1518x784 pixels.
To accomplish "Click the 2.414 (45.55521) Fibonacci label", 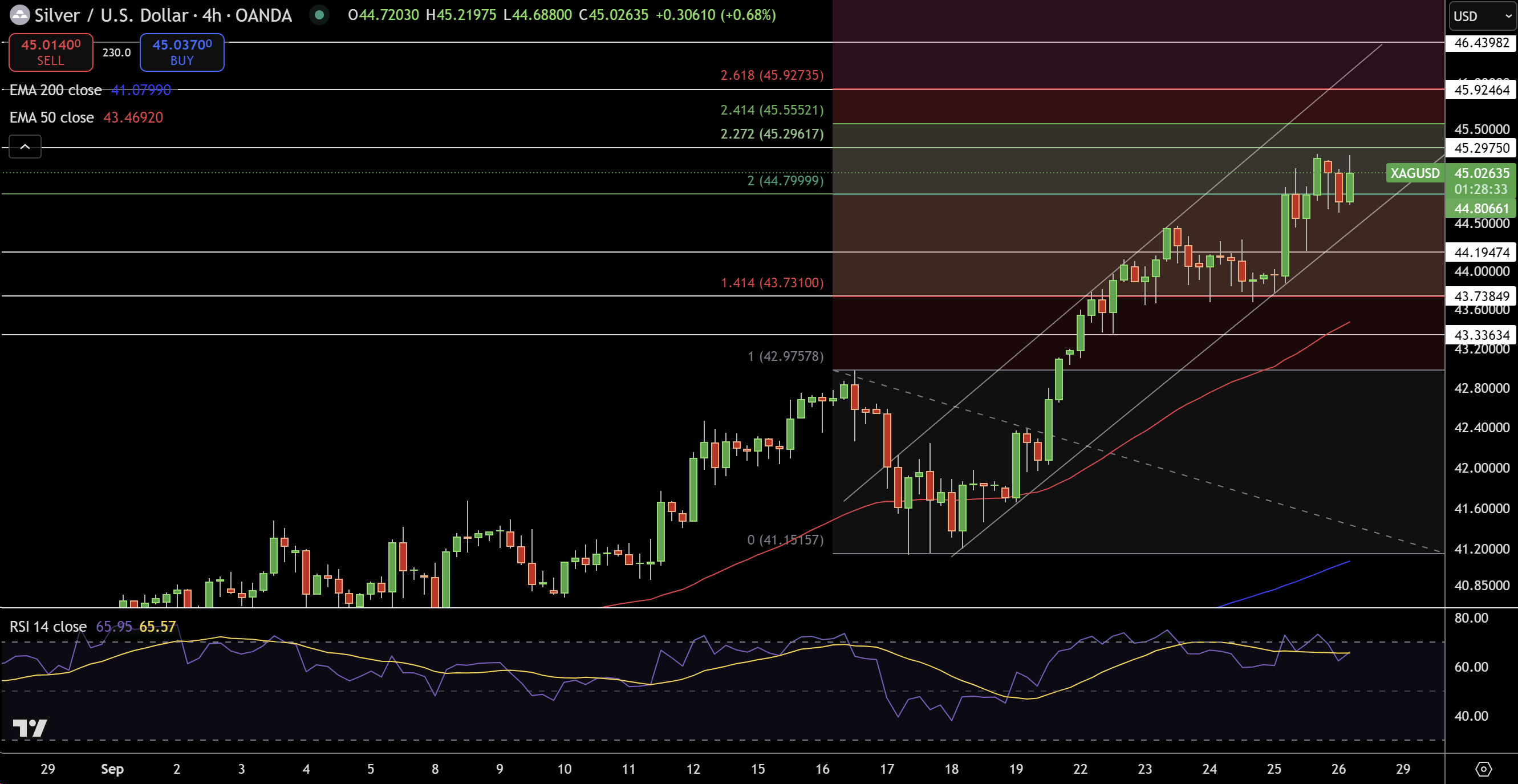I will (x=772, y=110).
